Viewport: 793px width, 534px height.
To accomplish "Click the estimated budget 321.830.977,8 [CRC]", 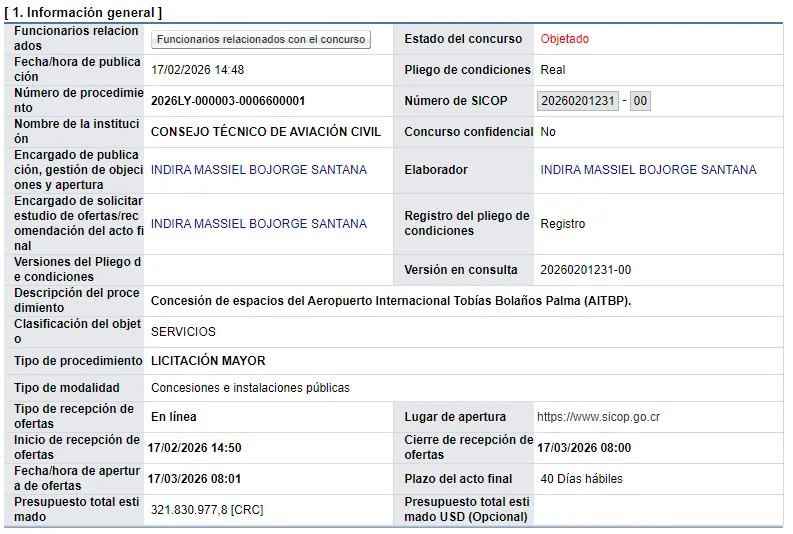I will coord(207,510).
